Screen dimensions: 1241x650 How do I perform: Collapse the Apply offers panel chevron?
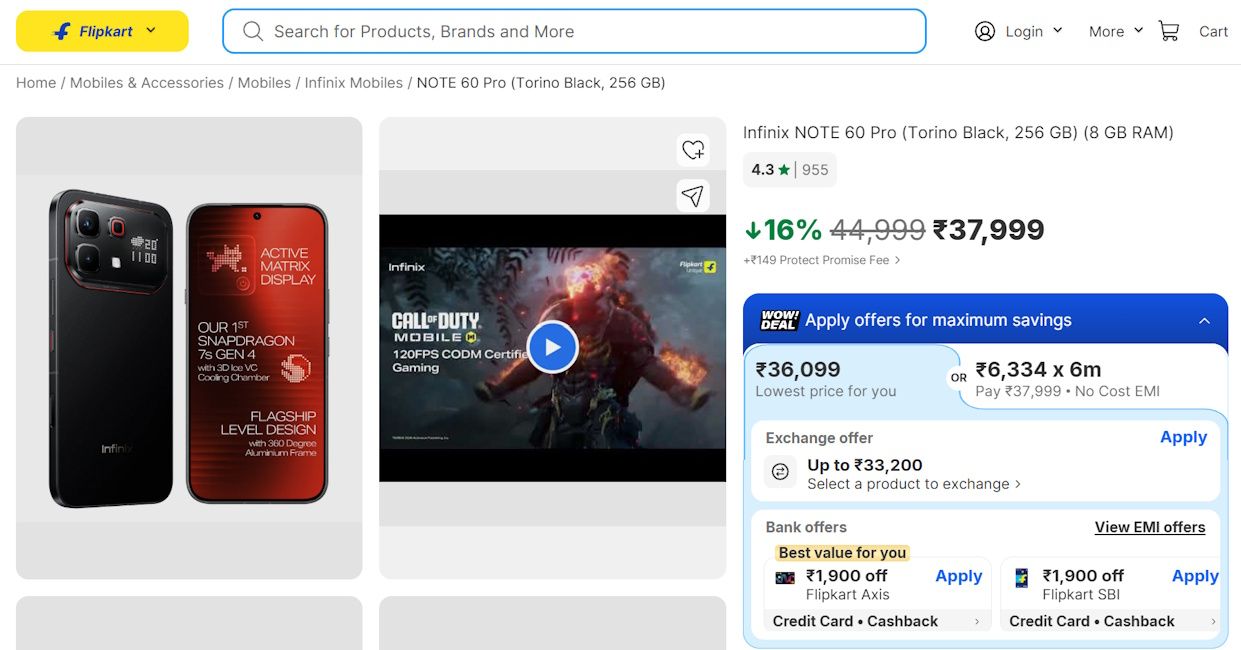[1204, 321]
